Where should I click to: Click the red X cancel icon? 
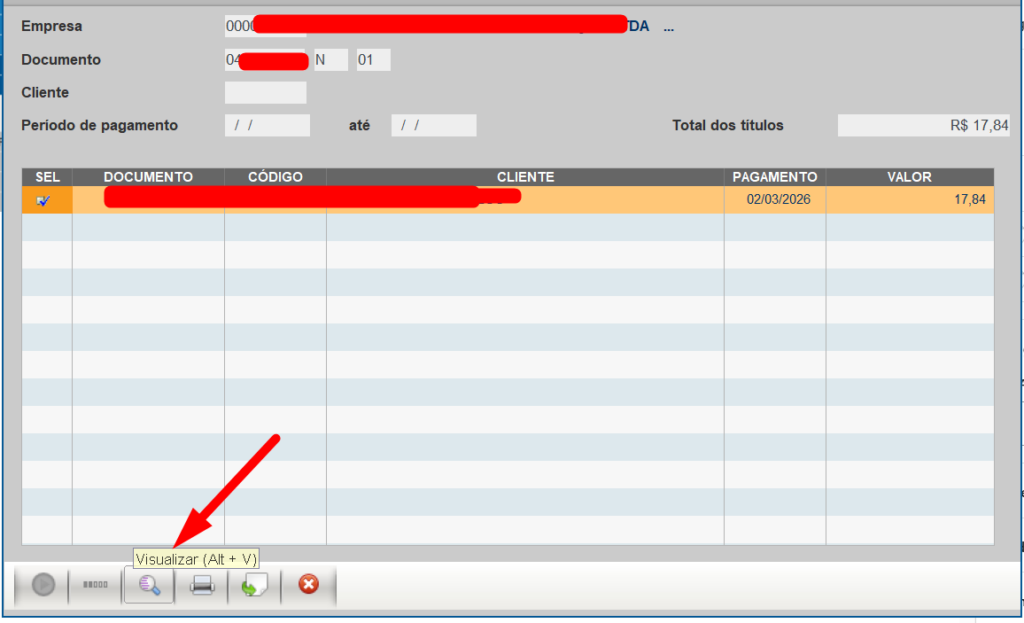coord(308,586)
